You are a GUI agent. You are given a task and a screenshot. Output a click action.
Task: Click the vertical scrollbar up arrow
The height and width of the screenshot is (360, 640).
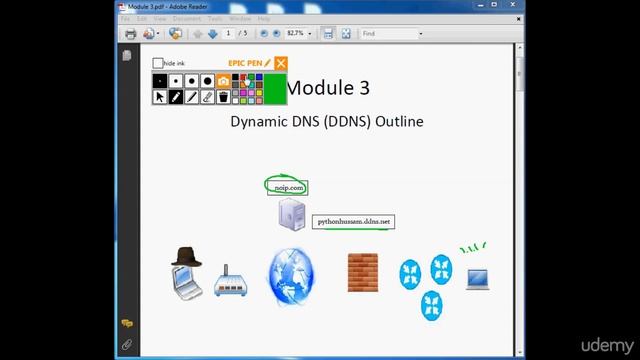[x=520, y=48]
